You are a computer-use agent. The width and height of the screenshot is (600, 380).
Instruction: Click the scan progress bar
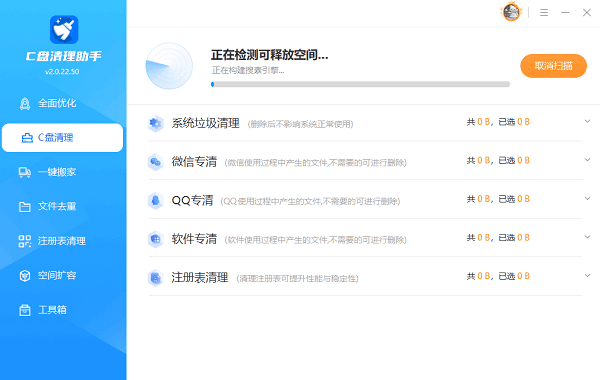(360, 84)
